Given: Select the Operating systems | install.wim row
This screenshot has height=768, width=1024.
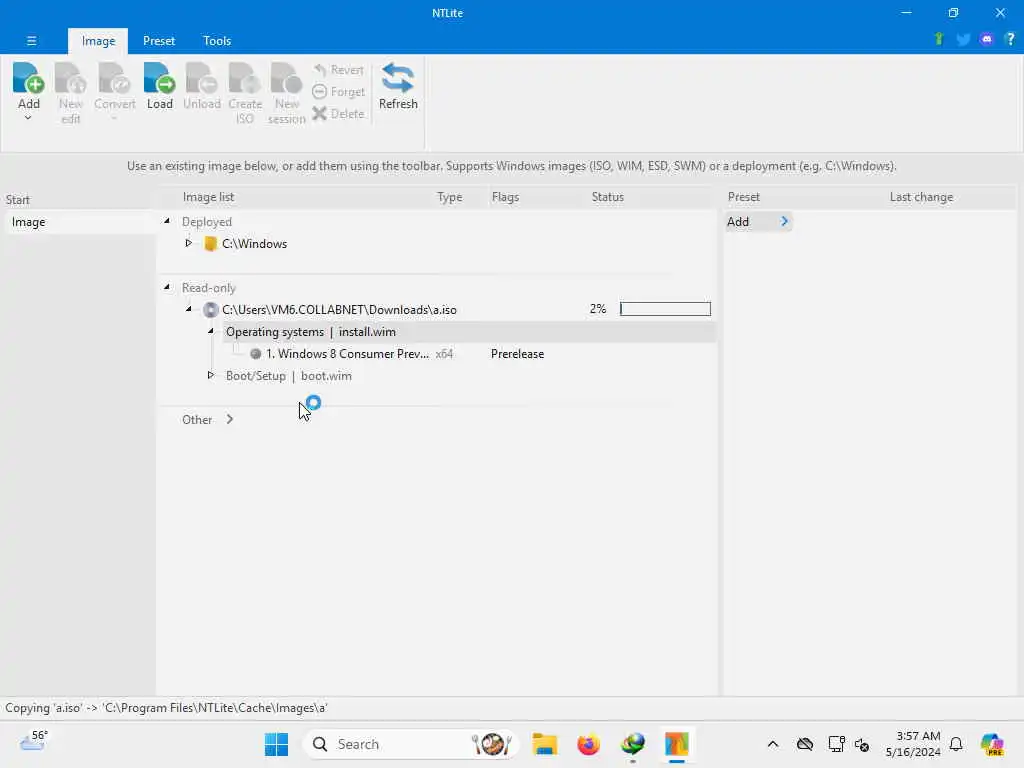Looking at the screenshot, I should click(469, 332).
